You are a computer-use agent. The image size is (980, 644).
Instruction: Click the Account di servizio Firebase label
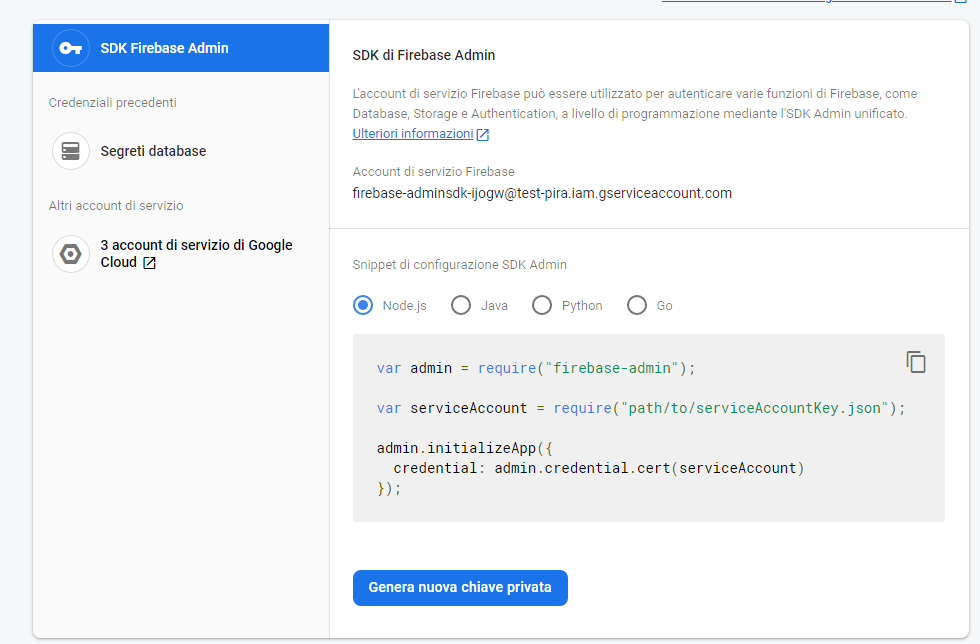[x=434, y=171]
